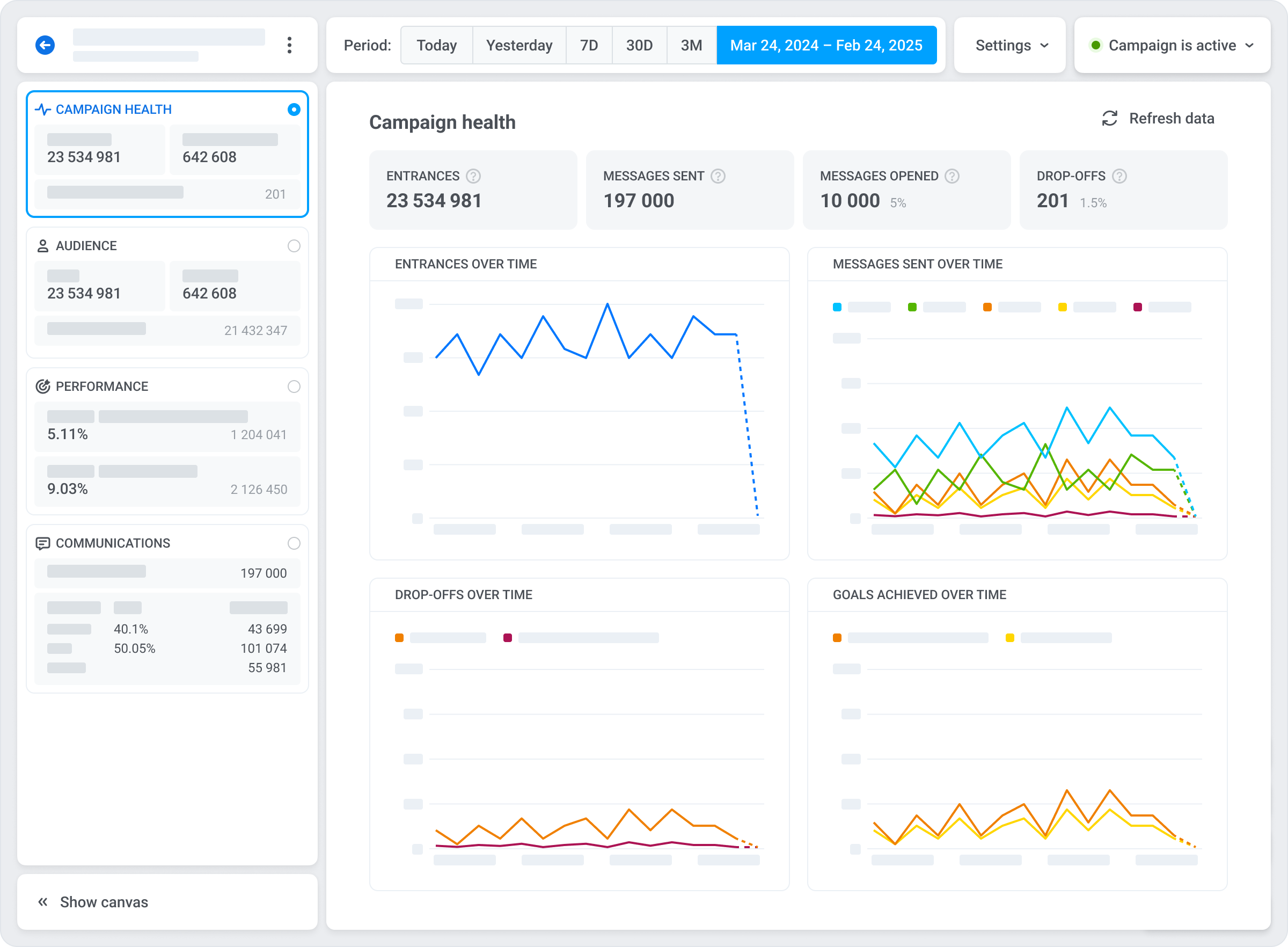Click the Refresh data icon
This screenshot has height=947, width=1288.
1109,119
